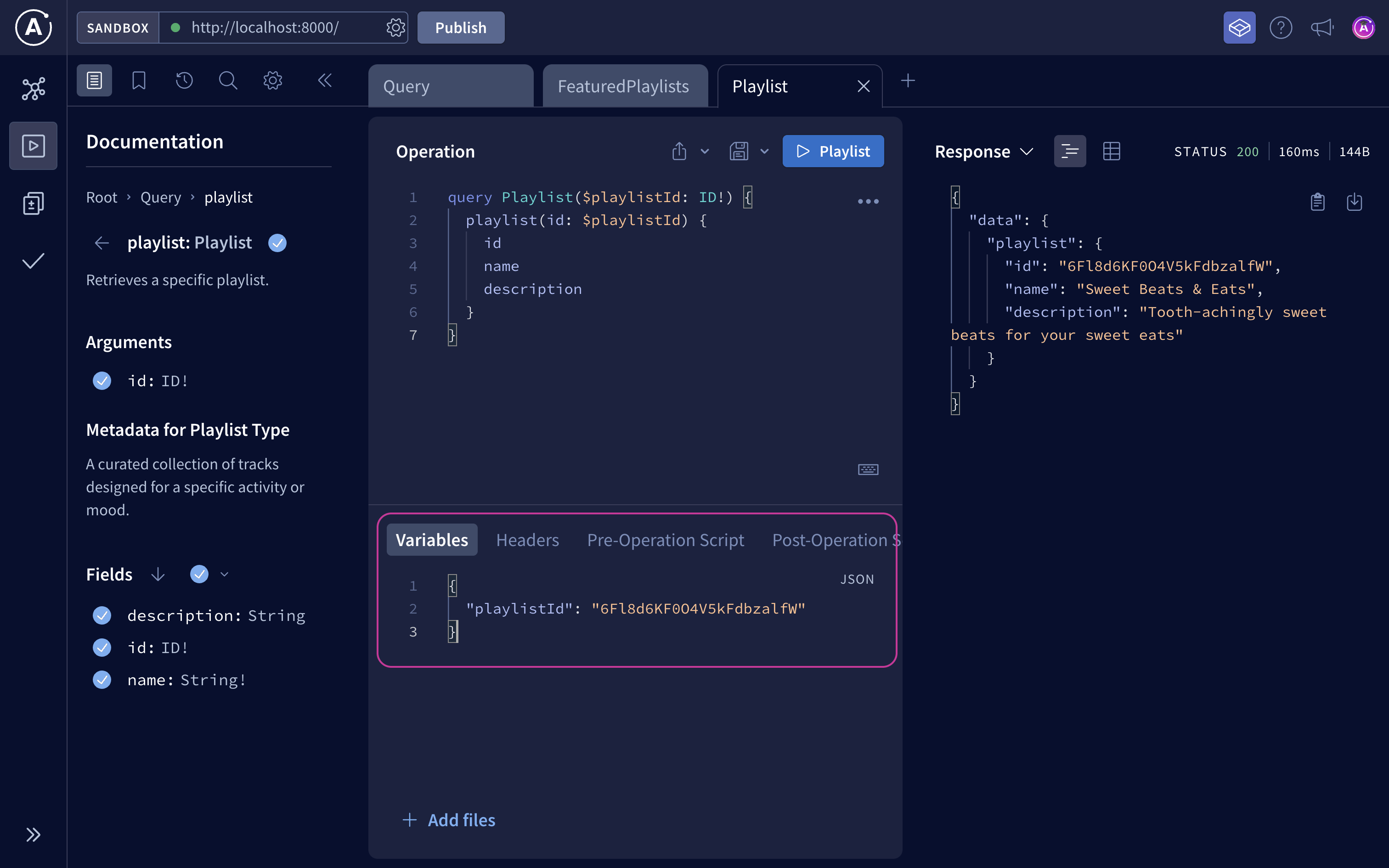Viewport: 1389px width, 868px height.
Task: Open the Response display dropdown
Action: click(x=1027, y=151)
